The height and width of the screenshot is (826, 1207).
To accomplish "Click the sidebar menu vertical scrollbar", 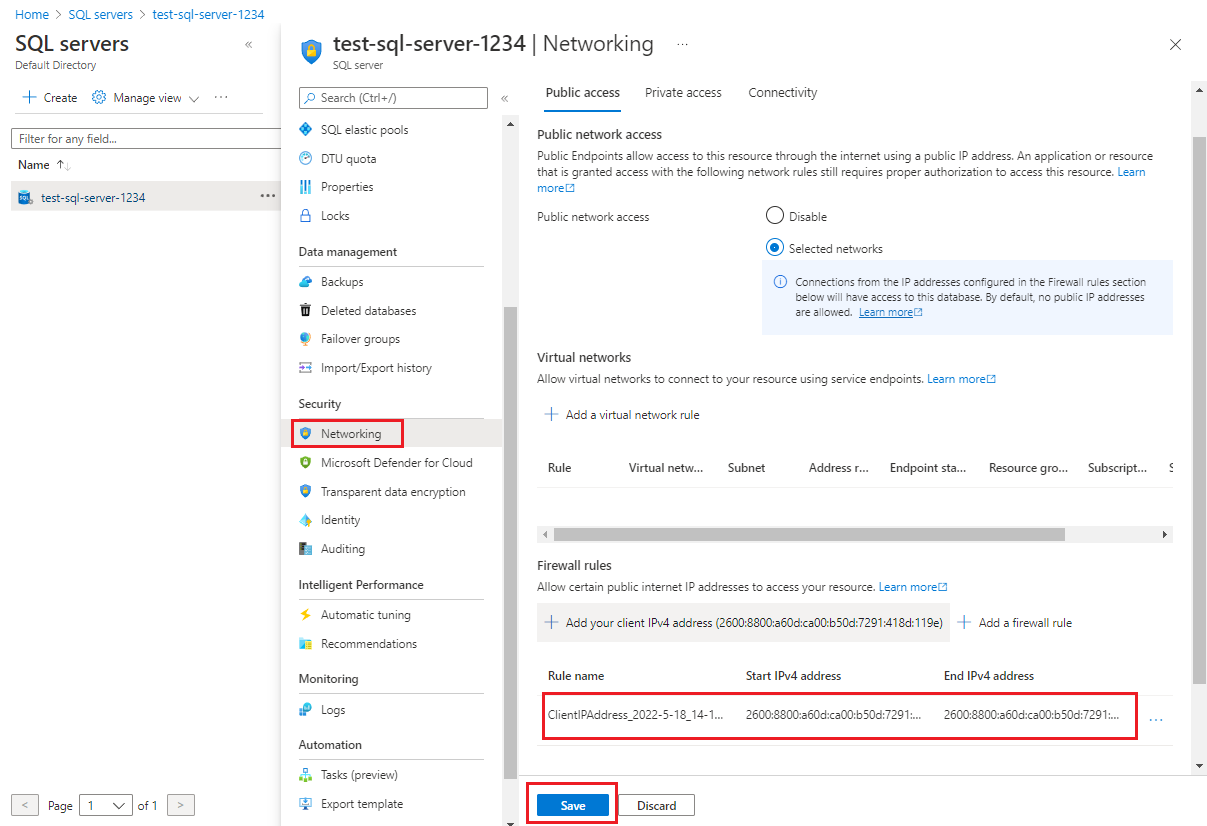I will (x=510, y=543).
